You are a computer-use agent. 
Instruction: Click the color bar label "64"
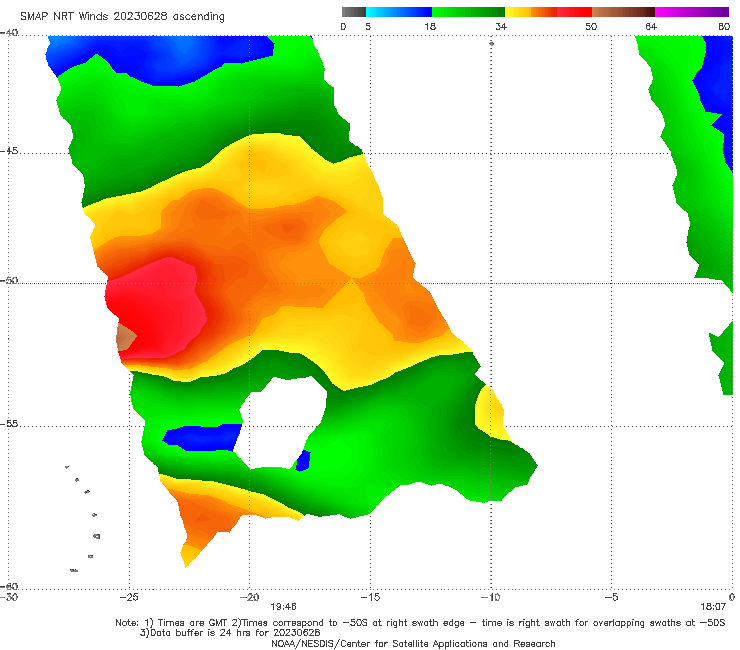(x=651, y=26)
